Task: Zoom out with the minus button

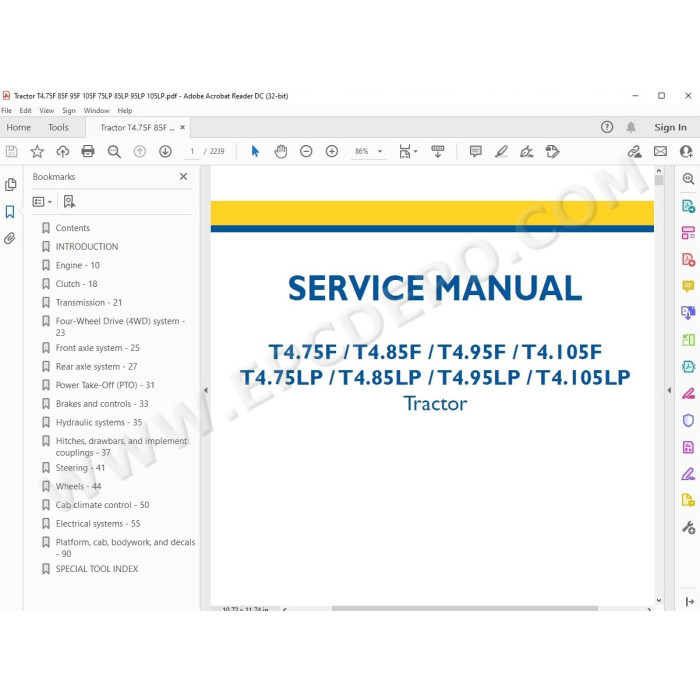Action: pyautogui.click(x=306, y=152)
